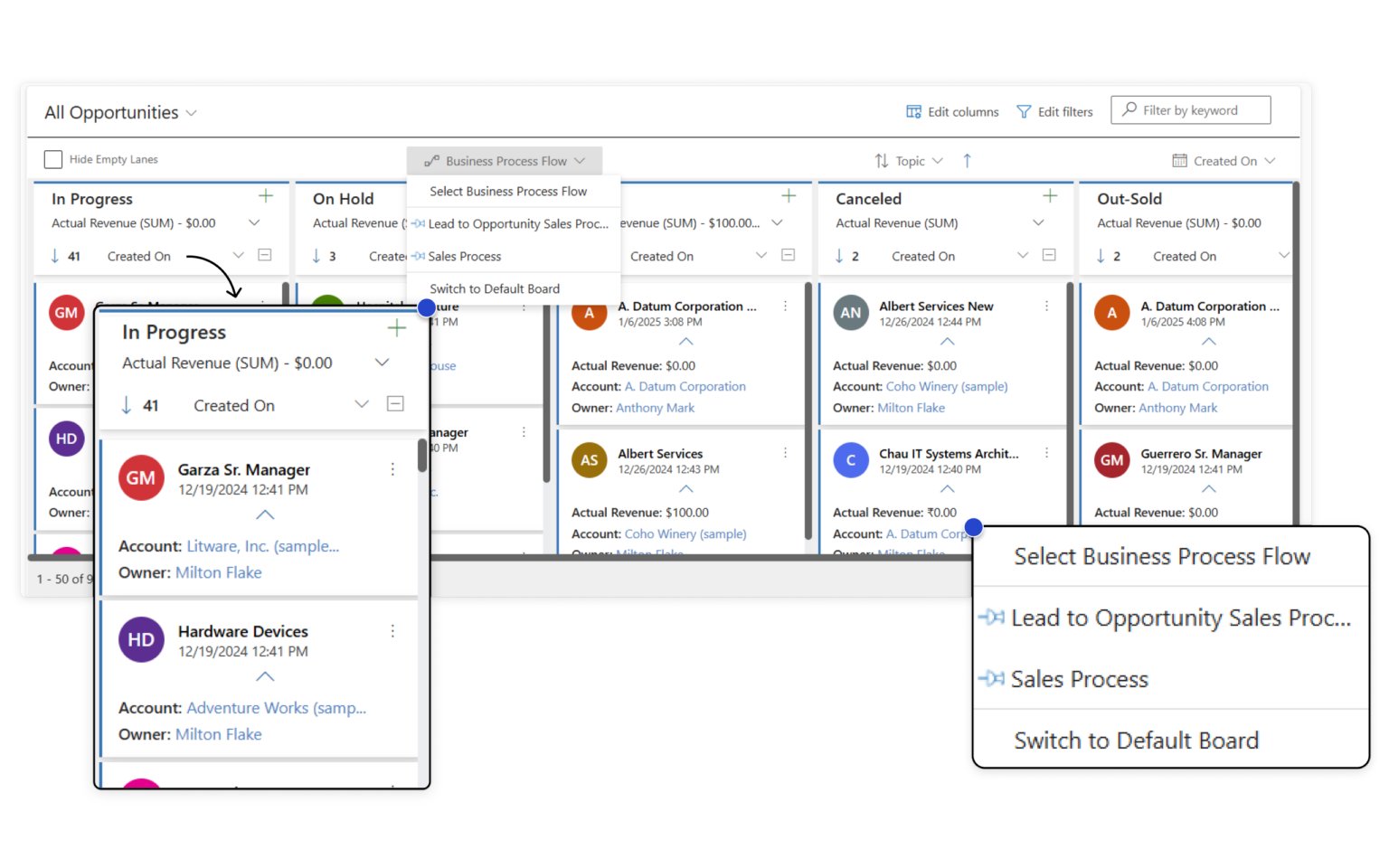Collapse the Canceled lane with minus icon
Viewport: 1389px width, 868px height.
click(x=1049, y=255)
